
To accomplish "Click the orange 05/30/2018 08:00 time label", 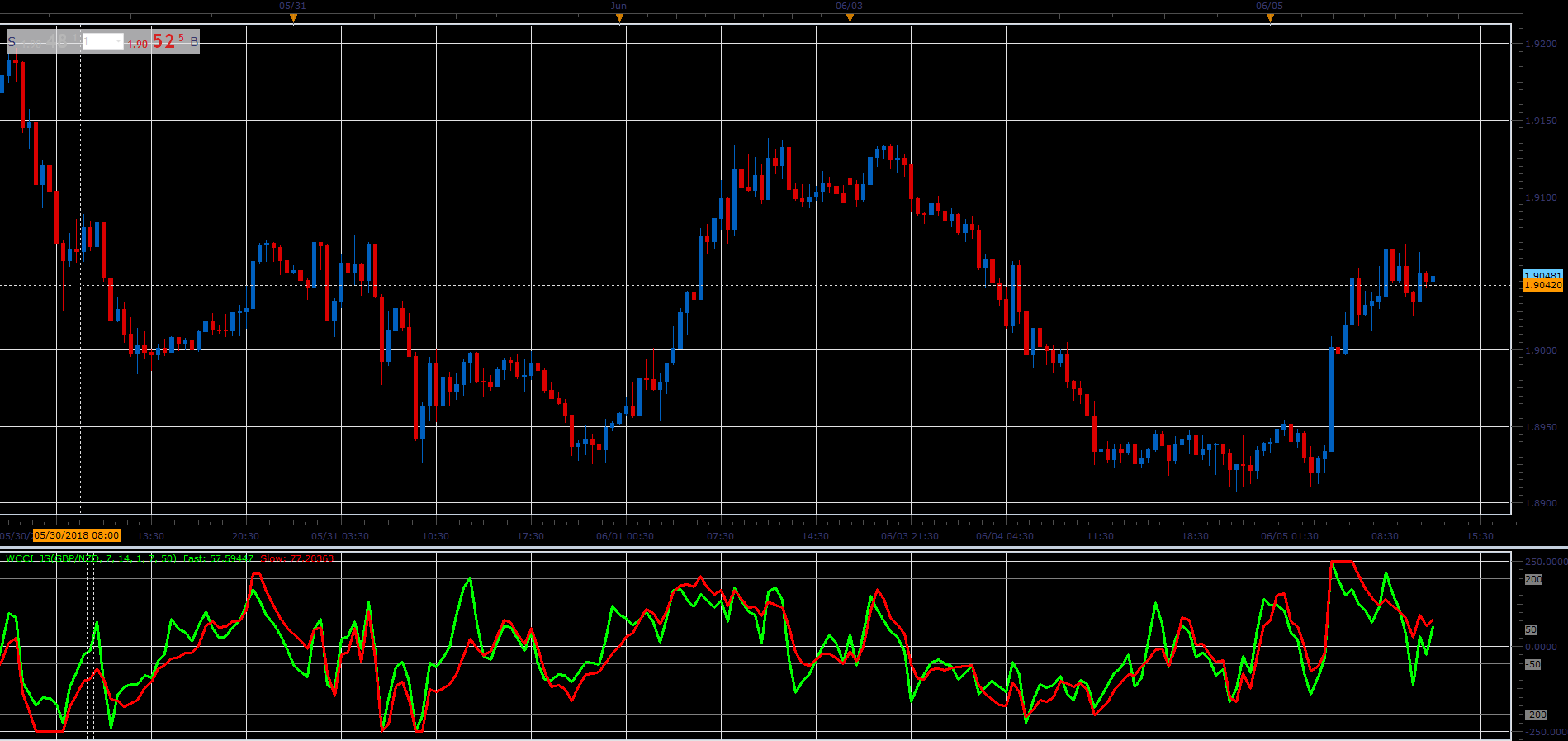I will tap(77, 535).
